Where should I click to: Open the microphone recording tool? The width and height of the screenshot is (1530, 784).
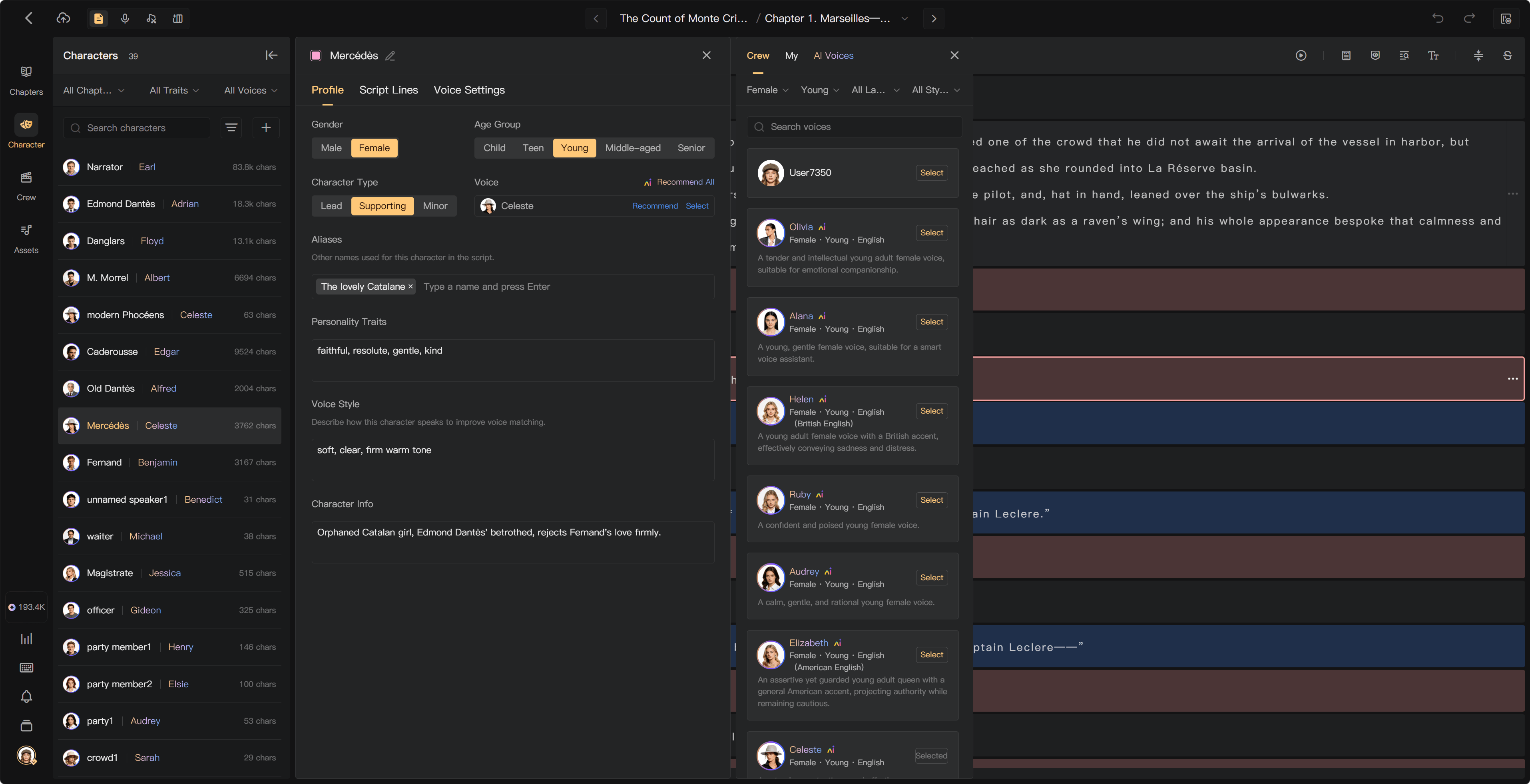click(125, 18)
